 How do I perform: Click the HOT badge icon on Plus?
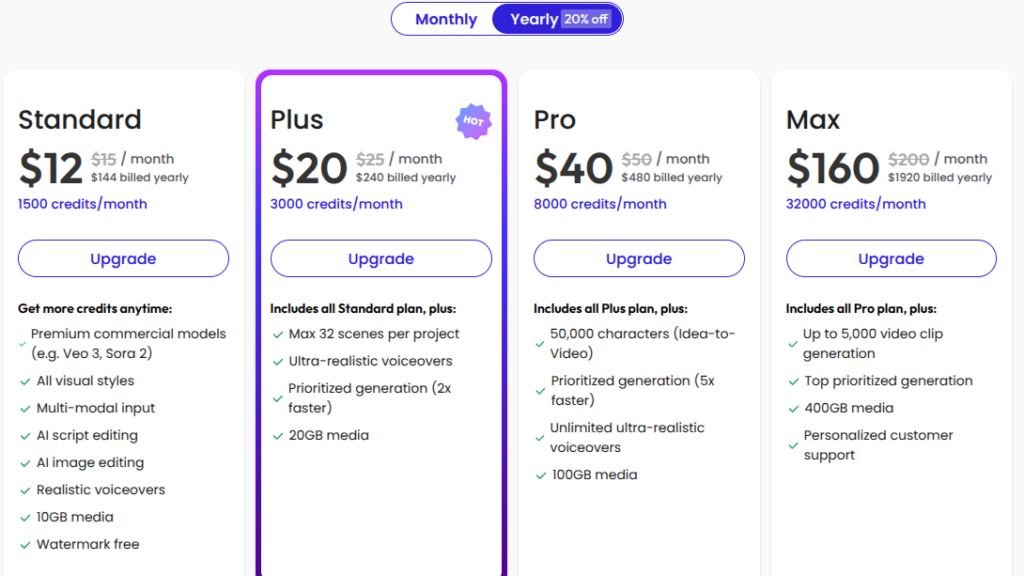(473, 121)
